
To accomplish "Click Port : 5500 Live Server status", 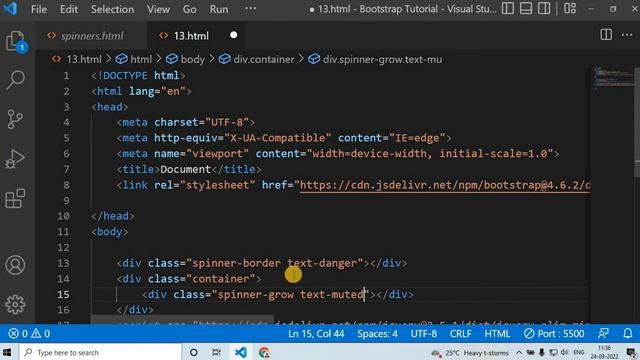I will tap(554, 333).
